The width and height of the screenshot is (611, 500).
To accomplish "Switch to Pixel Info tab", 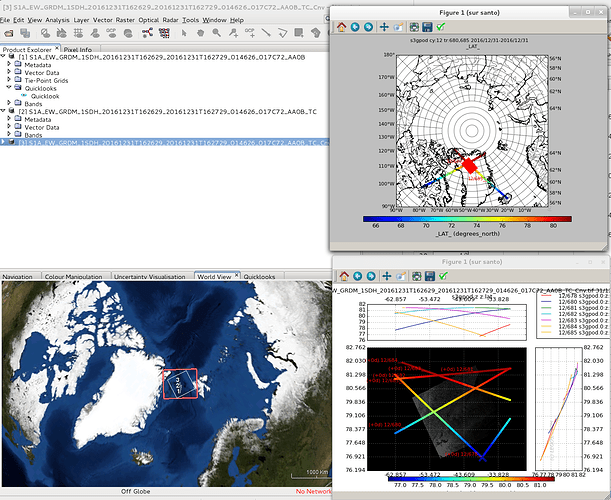I will [x=78, y=49].
